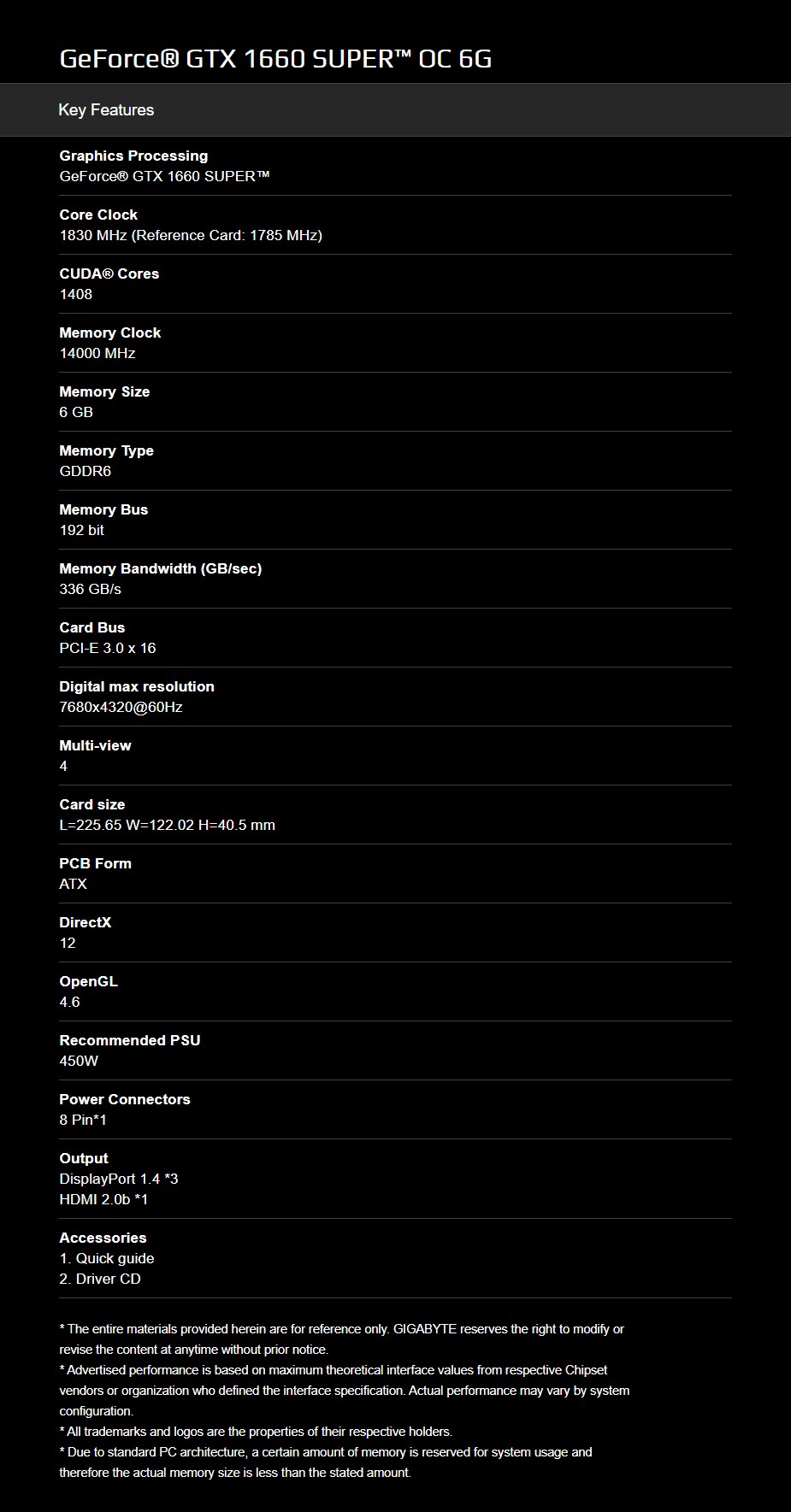Select the Power Connectors 8 Pin entry

(x=395, y=1109)
